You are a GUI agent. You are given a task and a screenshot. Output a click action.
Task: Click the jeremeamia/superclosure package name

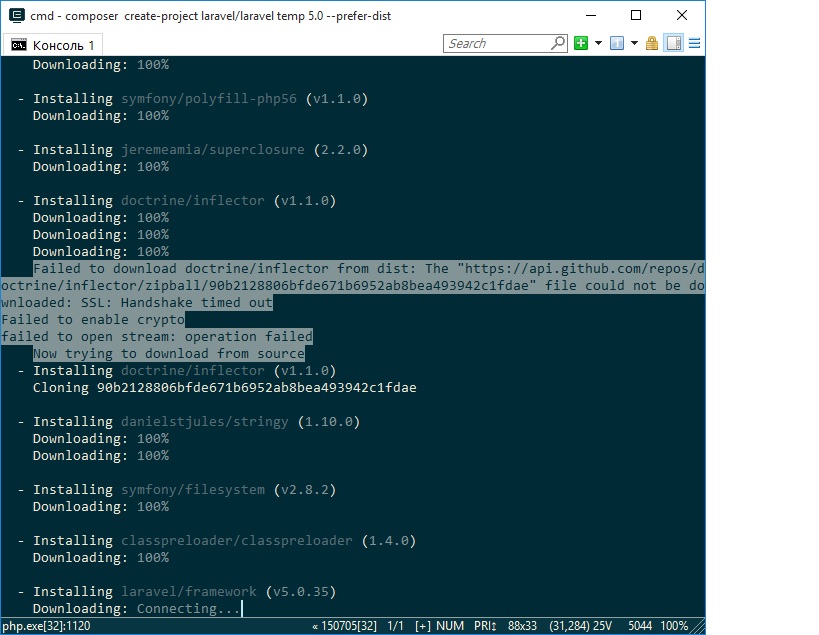coord(213,150)
